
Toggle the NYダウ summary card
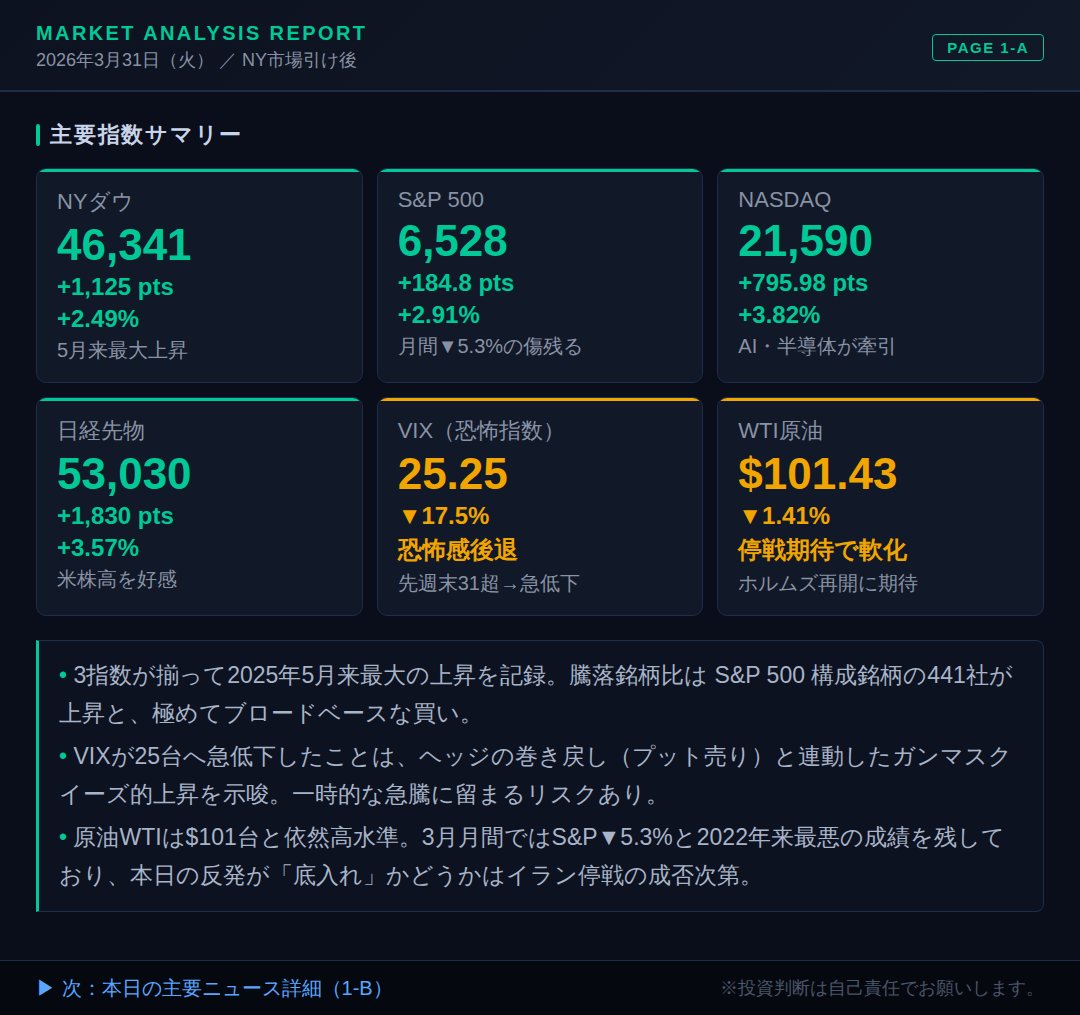tap(199, 275)
